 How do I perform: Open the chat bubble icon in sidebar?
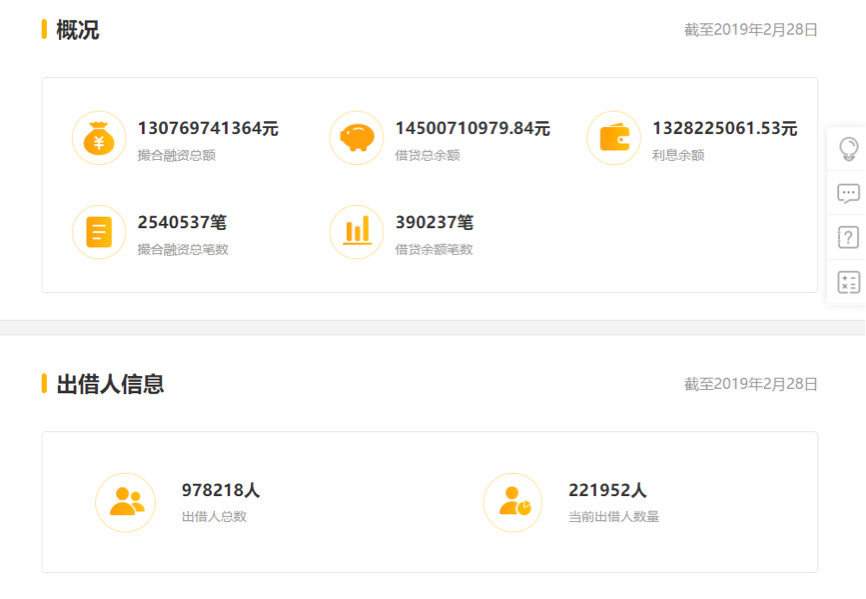pyautogui.click(x=847, y=193)
